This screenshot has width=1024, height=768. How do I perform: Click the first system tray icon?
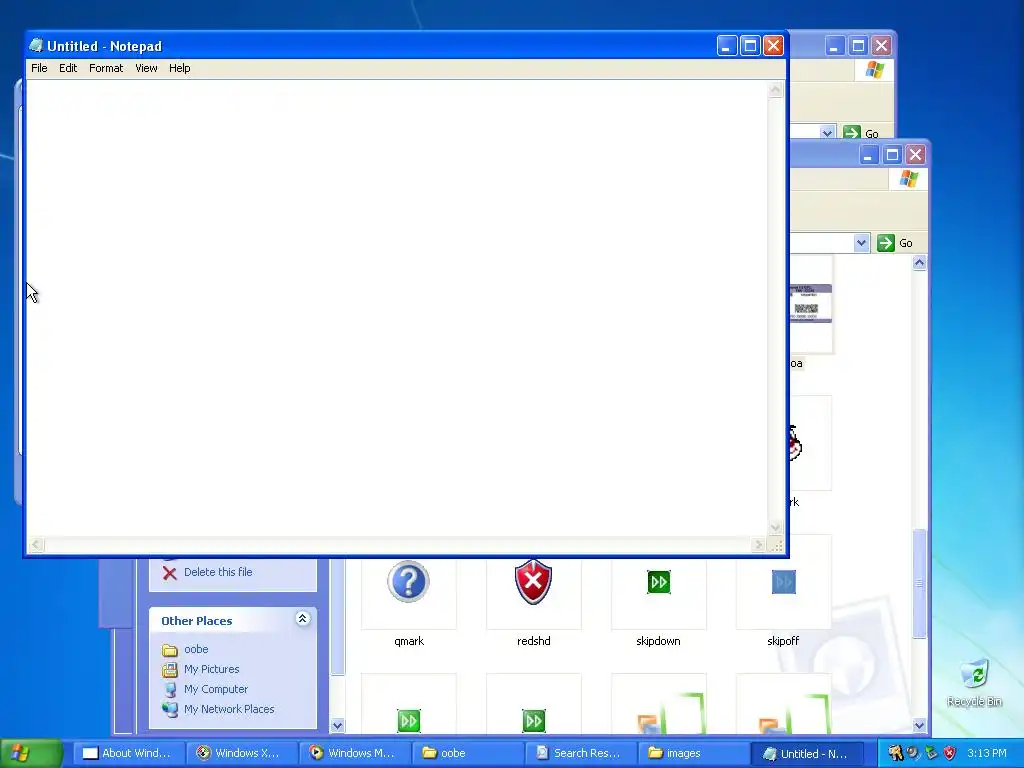(895, 753)
